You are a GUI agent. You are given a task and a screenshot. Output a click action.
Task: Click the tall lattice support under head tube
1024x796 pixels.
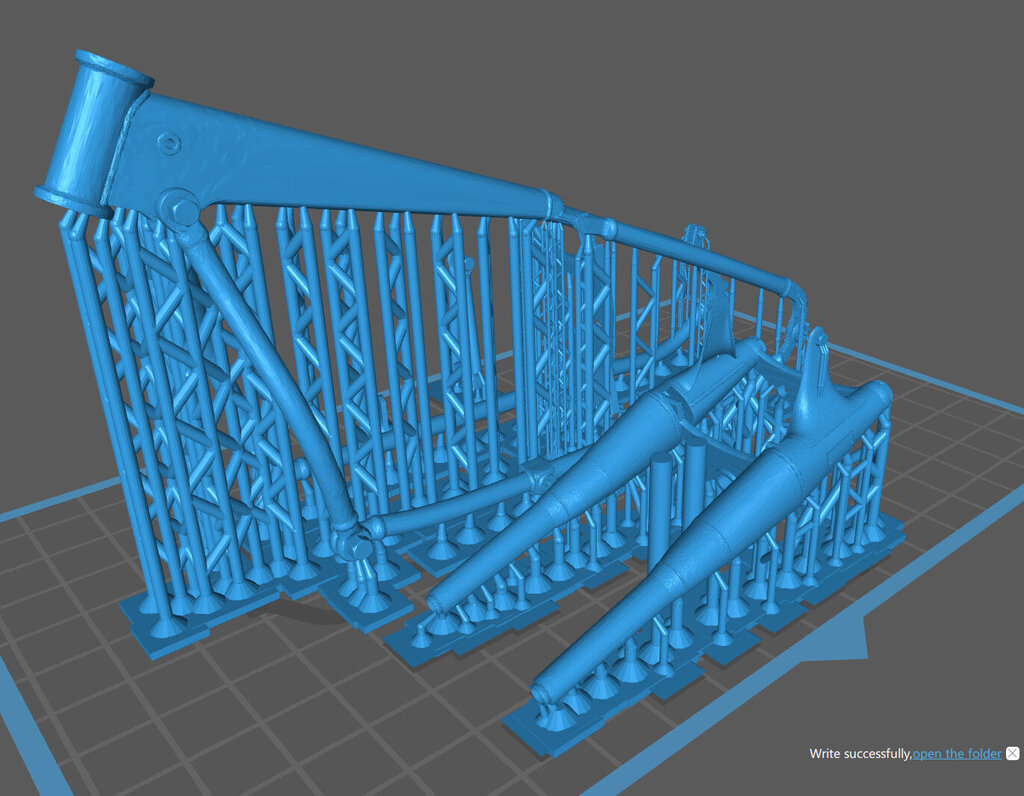[110, 400]
